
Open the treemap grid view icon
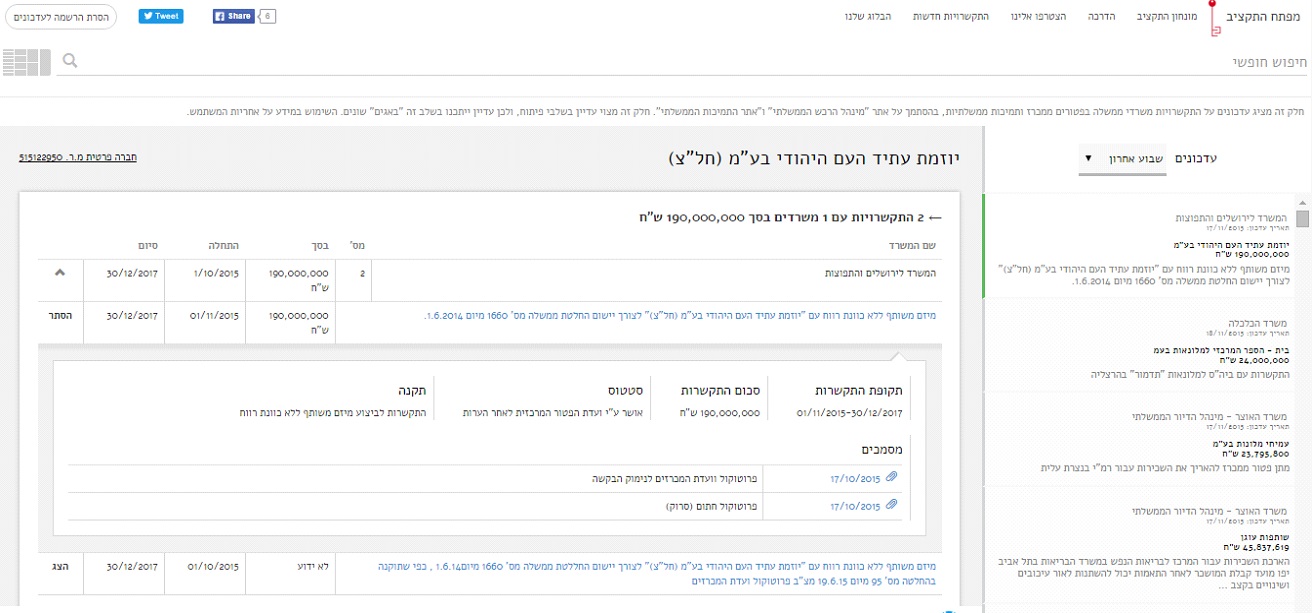point(26,62)
